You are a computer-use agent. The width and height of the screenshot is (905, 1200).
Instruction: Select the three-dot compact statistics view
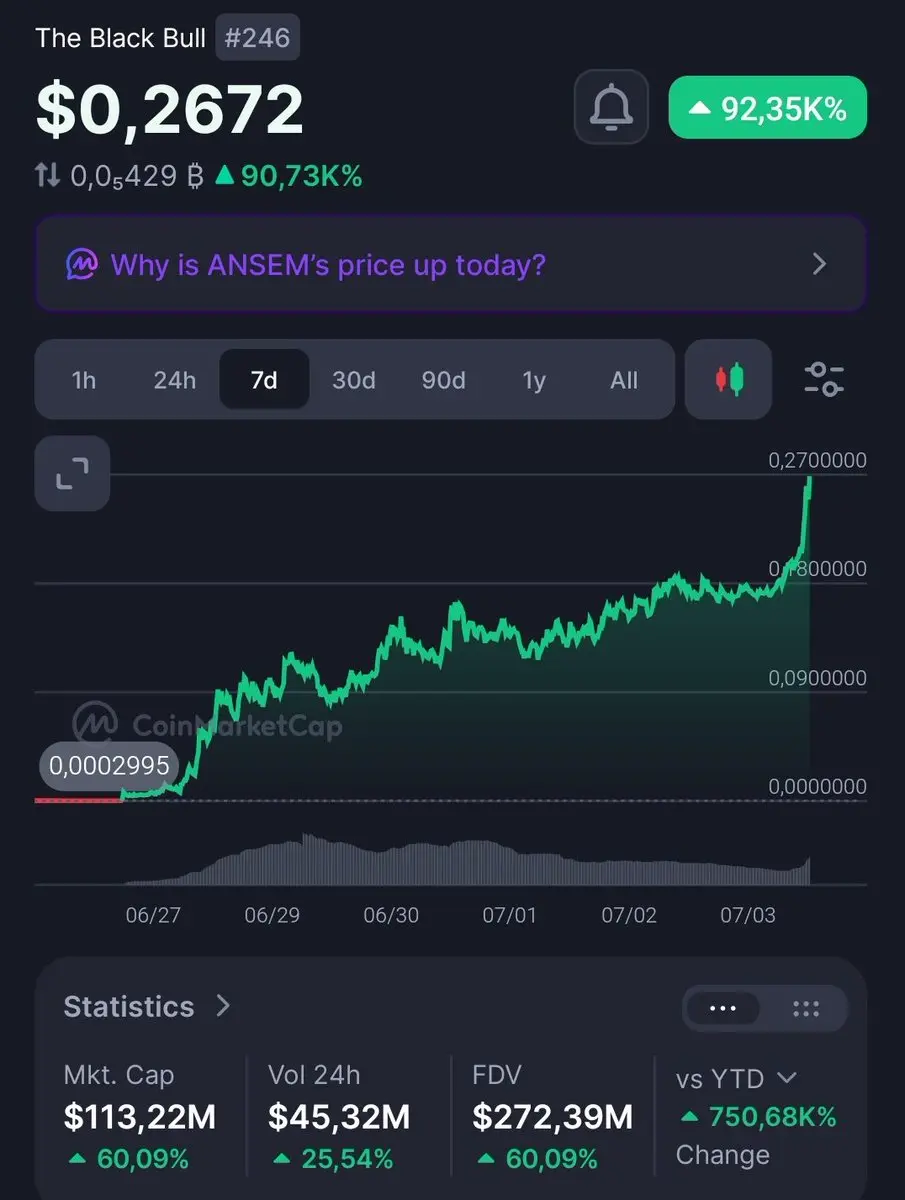[x=722, y=1008]
